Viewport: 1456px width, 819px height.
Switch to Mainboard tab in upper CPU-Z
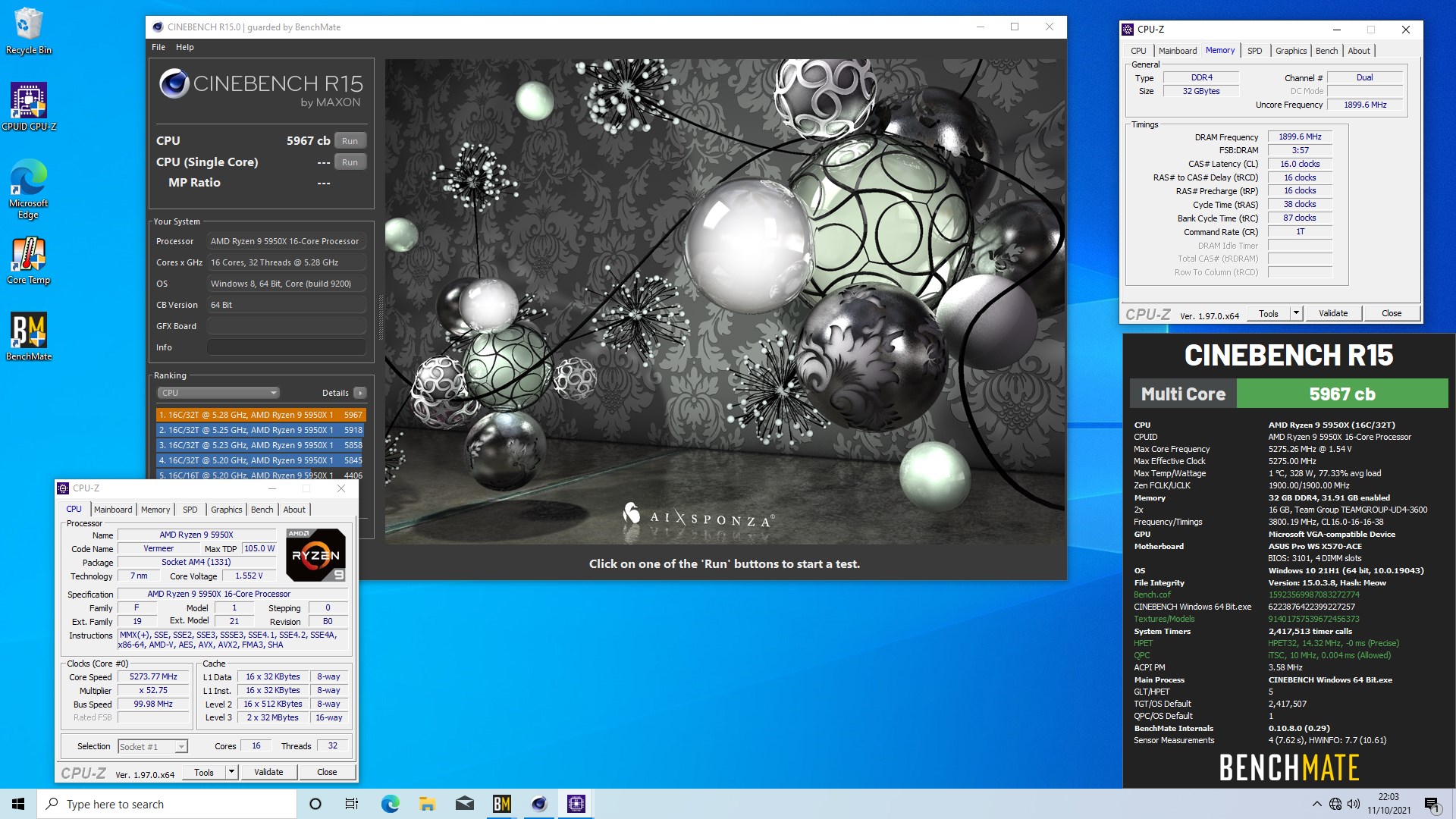click(1178, 51)
